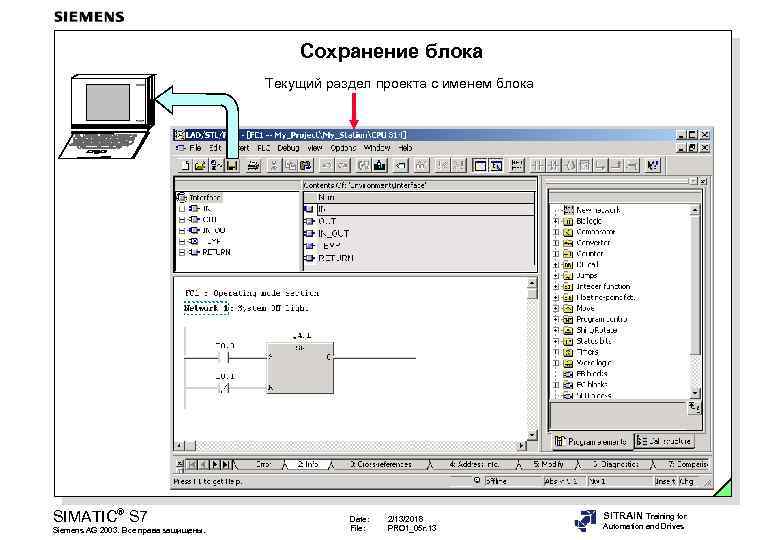The image size is (780, 540).
Task: Print the block using printer icon
Action: [254, 166]
